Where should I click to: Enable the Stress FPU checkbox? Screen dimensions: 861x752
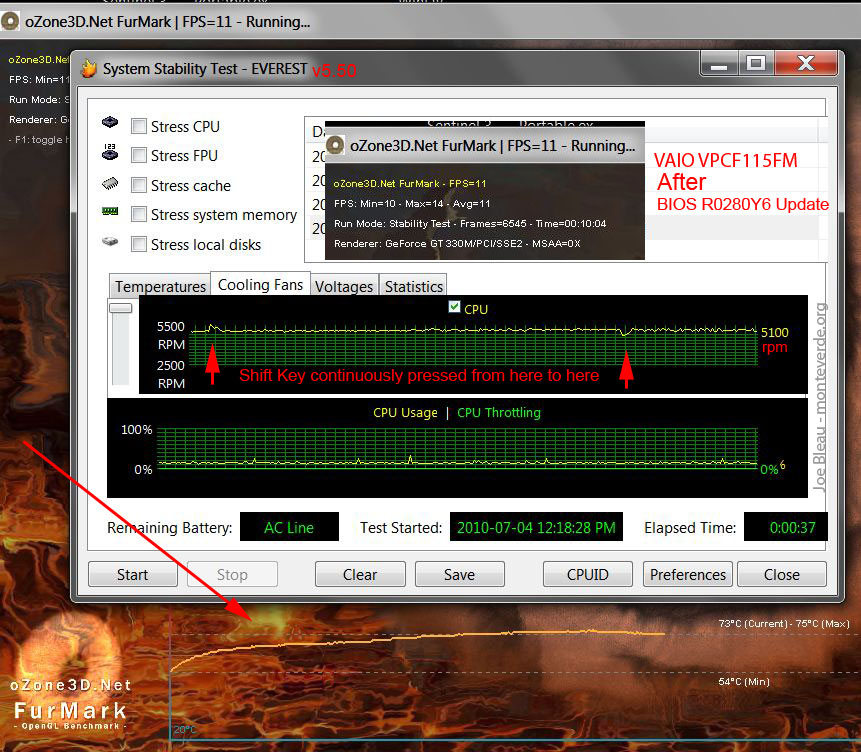pos(139,155)
